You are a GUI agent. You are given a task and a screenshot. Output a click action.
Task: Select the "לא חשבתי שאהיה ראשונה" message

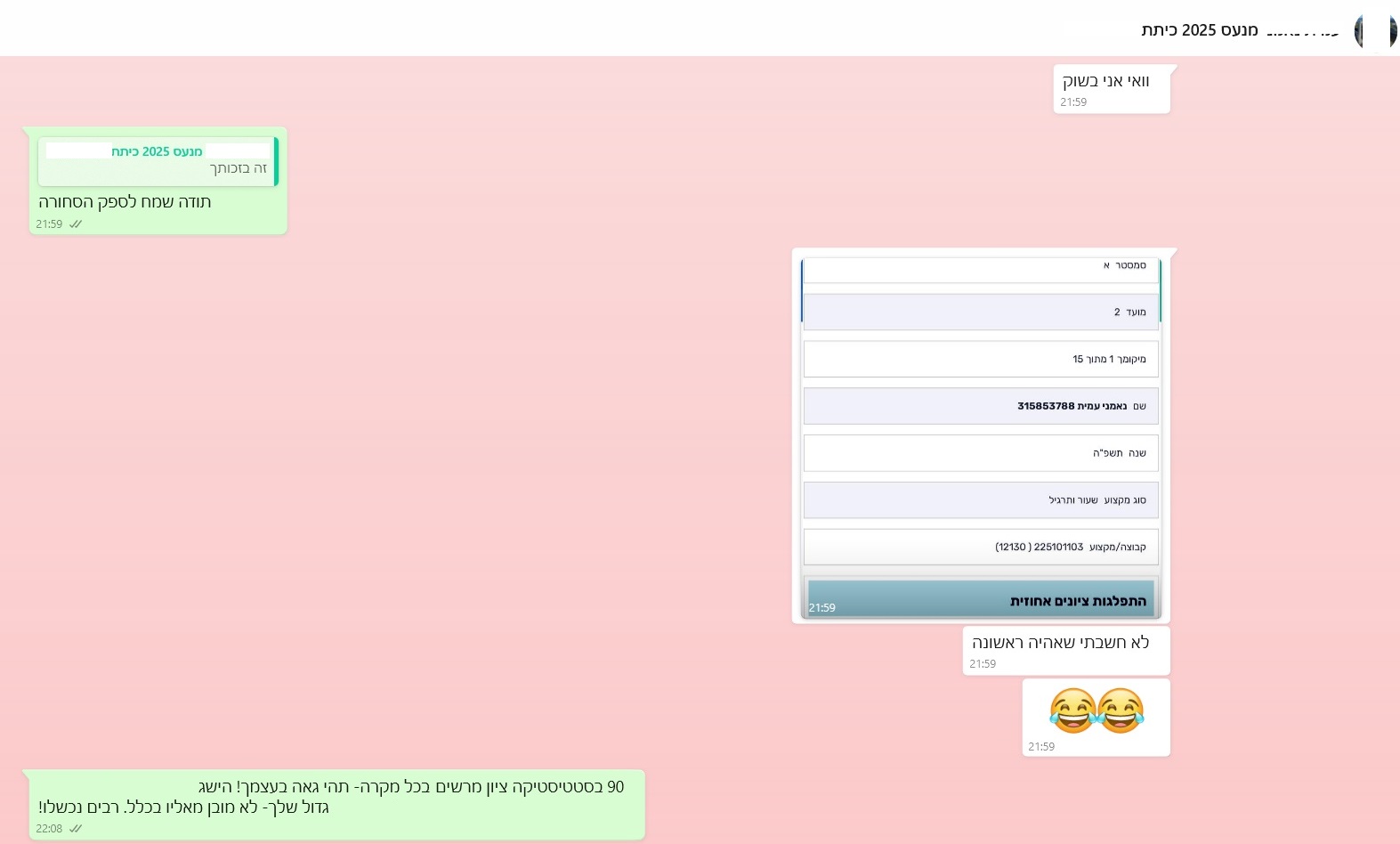1060,643
